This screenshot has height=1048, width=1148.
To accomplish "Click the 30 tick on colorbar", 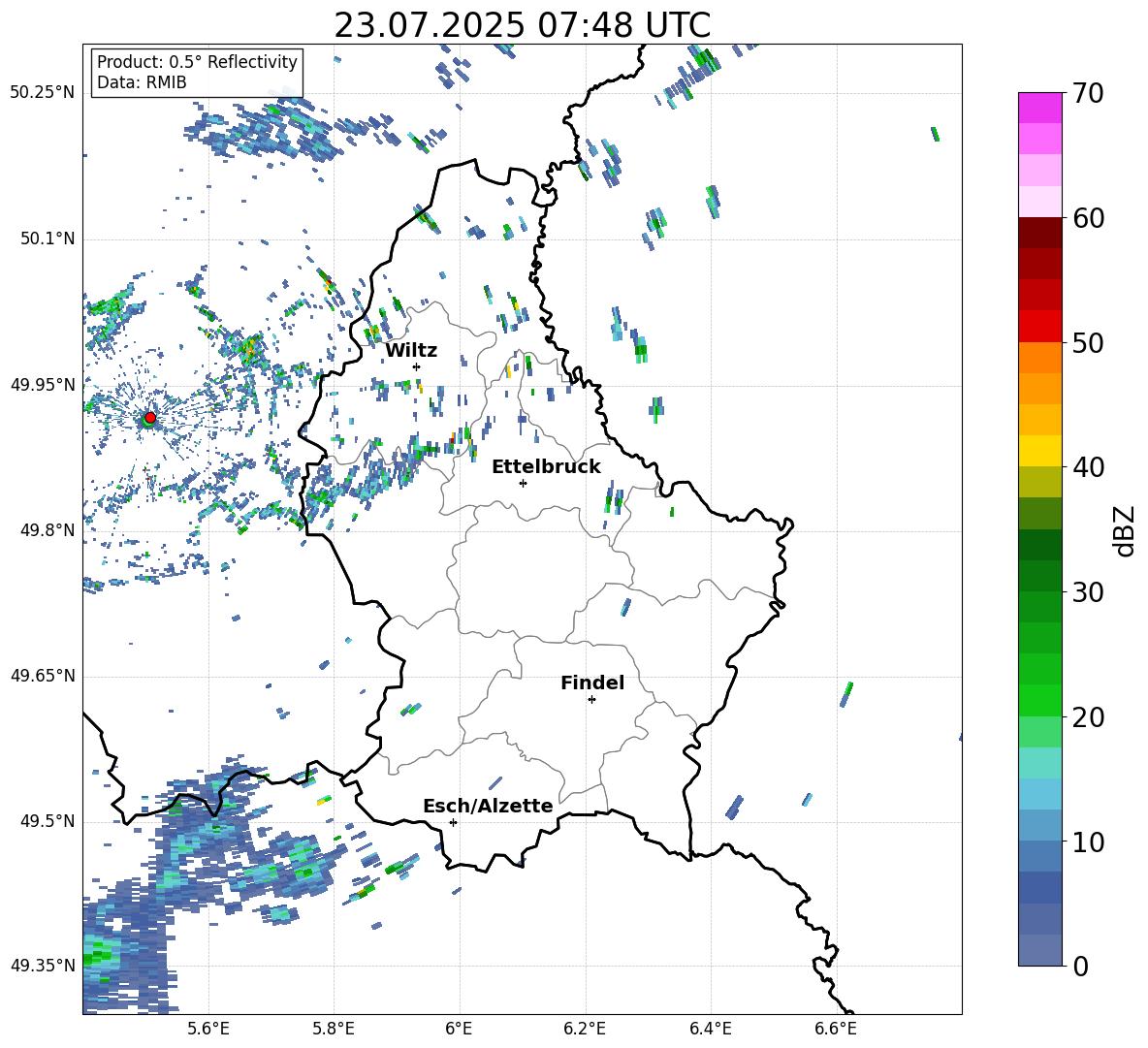I will pyautogui.click(x=1088, y=591).
